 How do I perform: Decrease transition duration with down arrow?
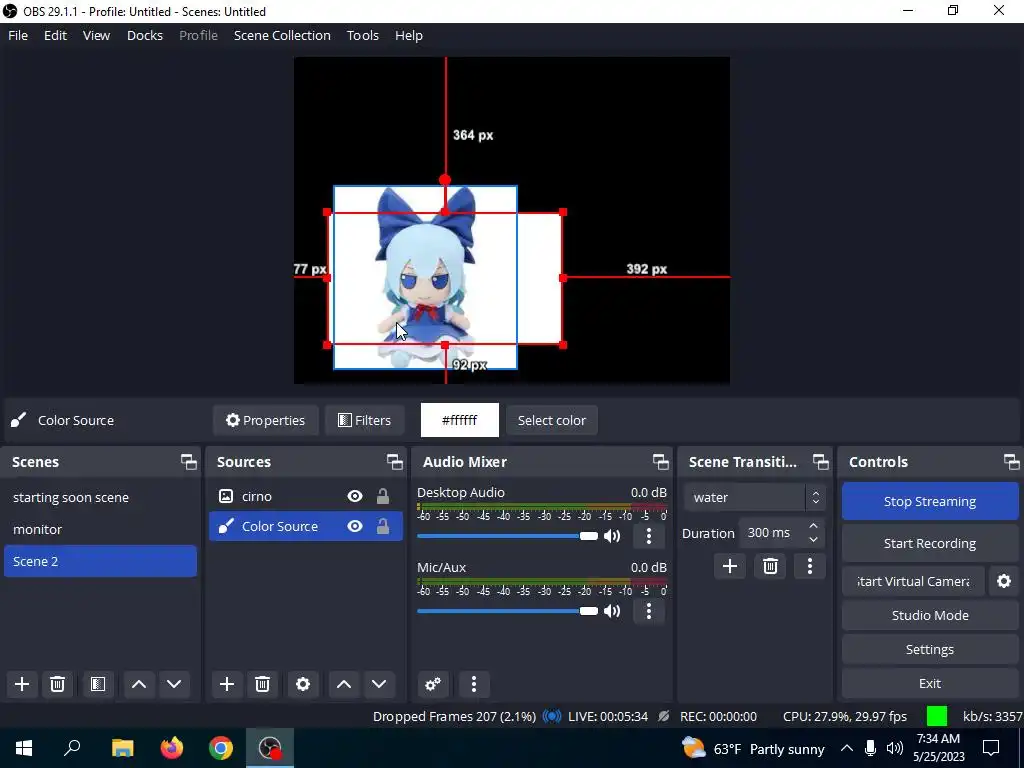(x=813, y=540)
